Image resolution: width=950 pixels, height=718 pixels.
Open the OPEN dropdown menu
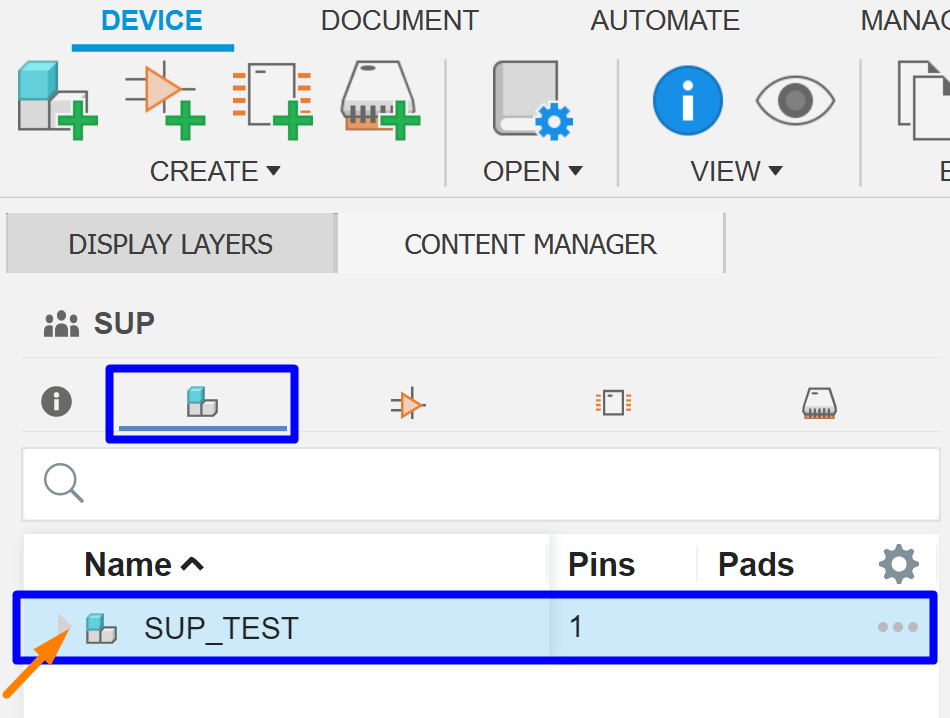[533, 171]
